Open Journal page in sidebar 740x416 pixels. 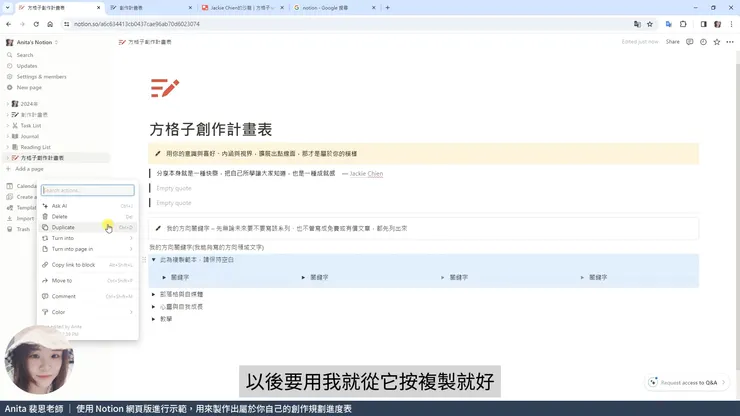29,136
